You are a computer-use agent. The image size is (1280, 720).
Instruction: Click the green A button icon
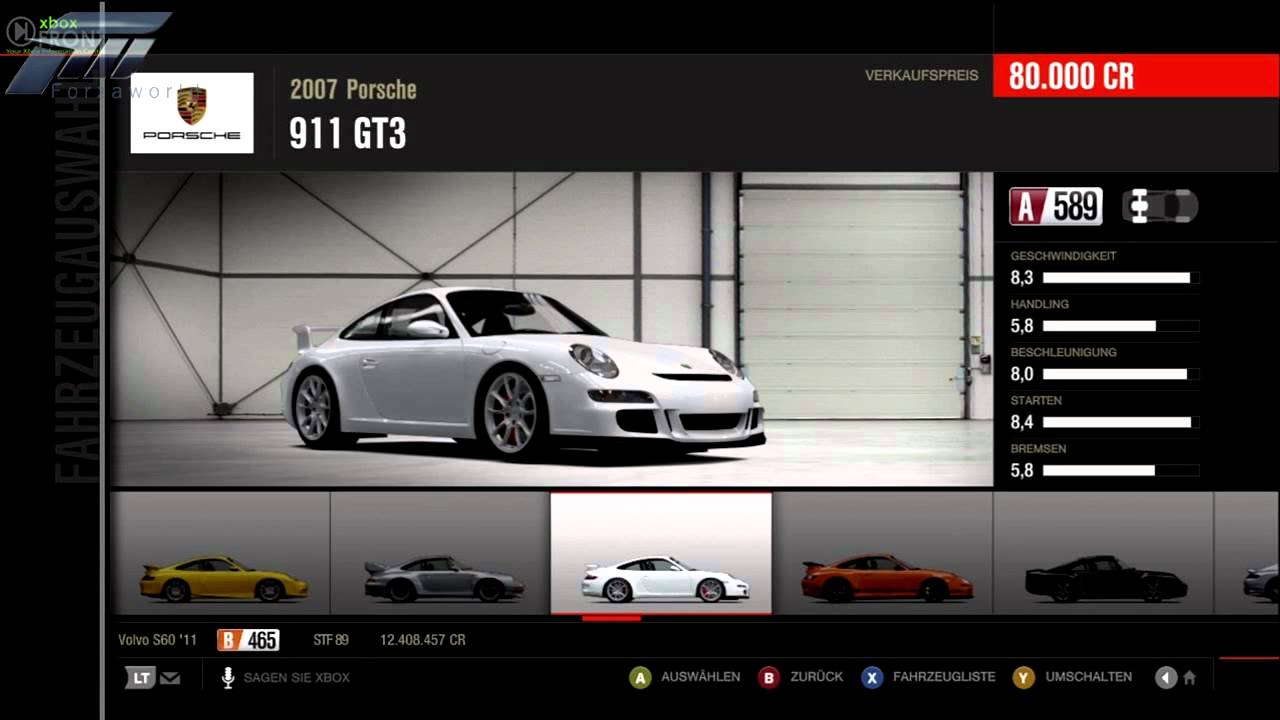(640, 678)
